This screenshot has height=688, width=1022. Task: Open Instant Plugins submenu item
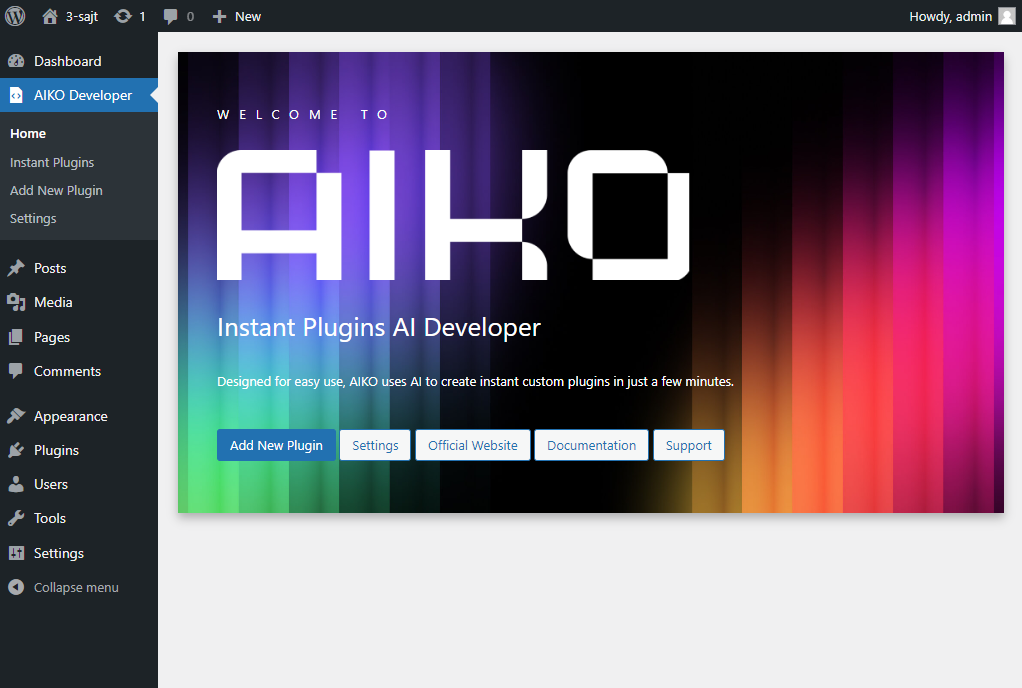tap(52, 162)
